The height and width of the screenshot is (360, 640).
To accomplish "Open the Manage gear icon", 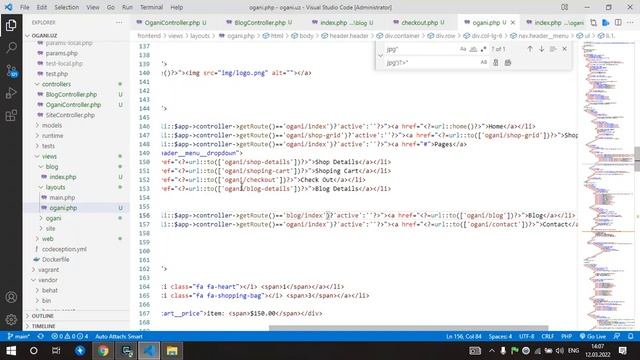I will 11,319.
